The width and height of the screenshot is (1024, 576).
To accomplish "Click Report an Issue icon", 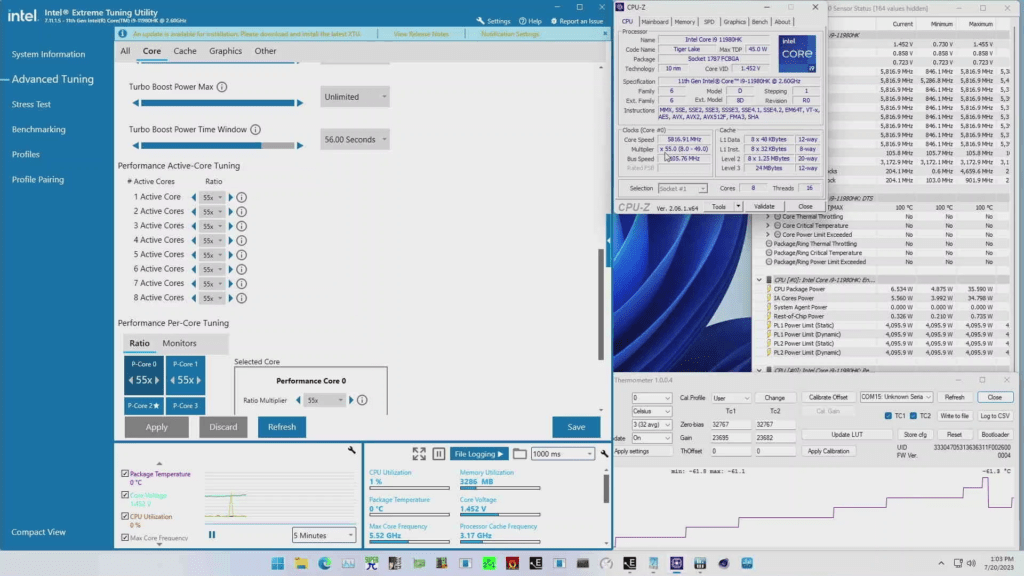I will (x=554, y=21).
